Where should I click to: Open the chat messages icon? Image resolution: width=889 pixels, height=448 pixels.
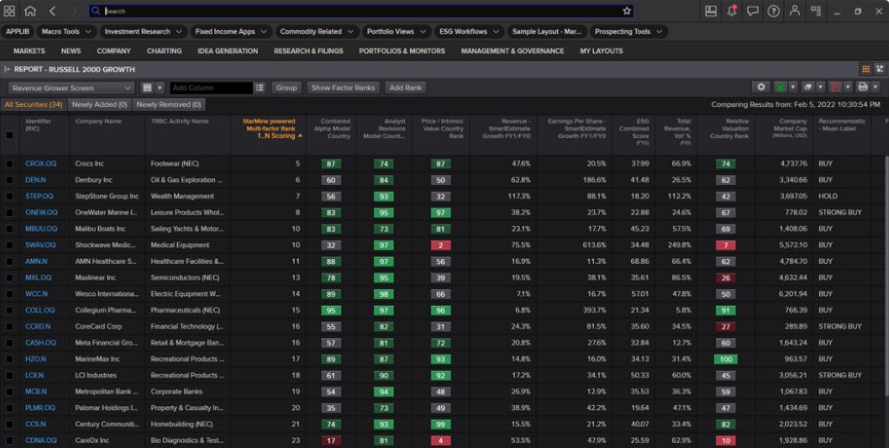point(753,11)
